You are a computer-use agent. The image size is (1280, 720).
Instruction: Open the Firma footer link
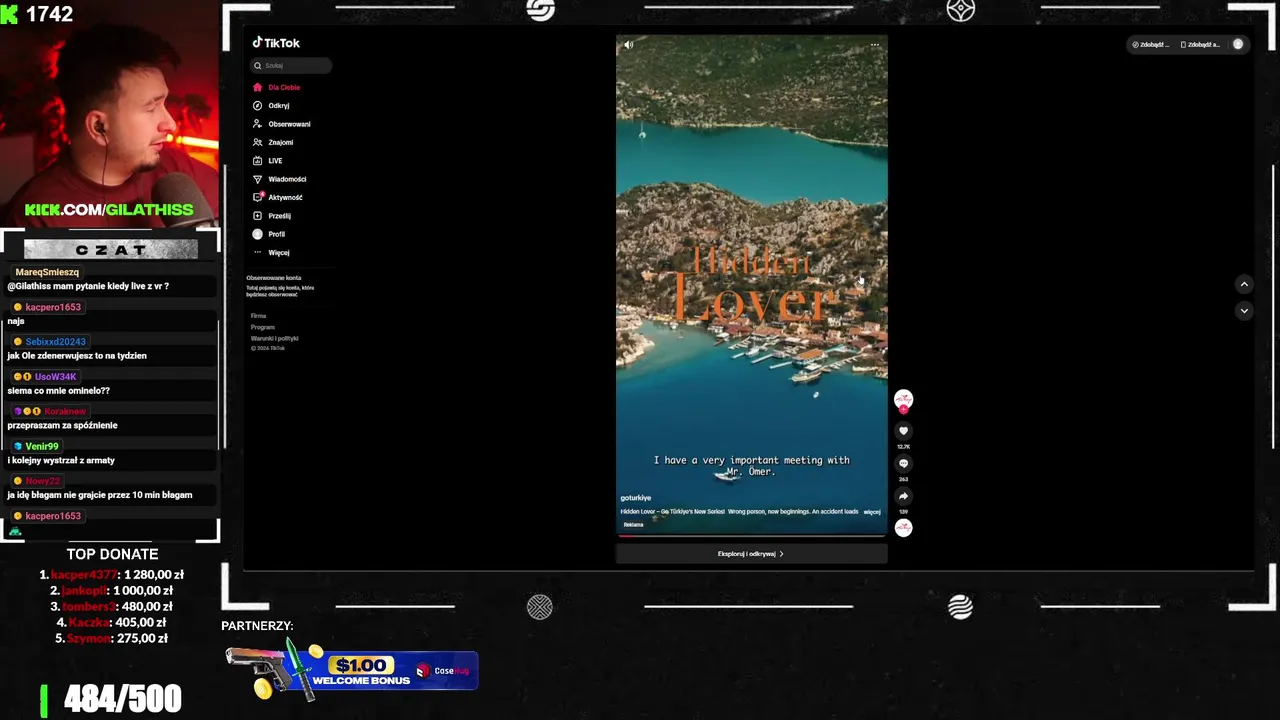pyautogui.click(x=258, y=316)
